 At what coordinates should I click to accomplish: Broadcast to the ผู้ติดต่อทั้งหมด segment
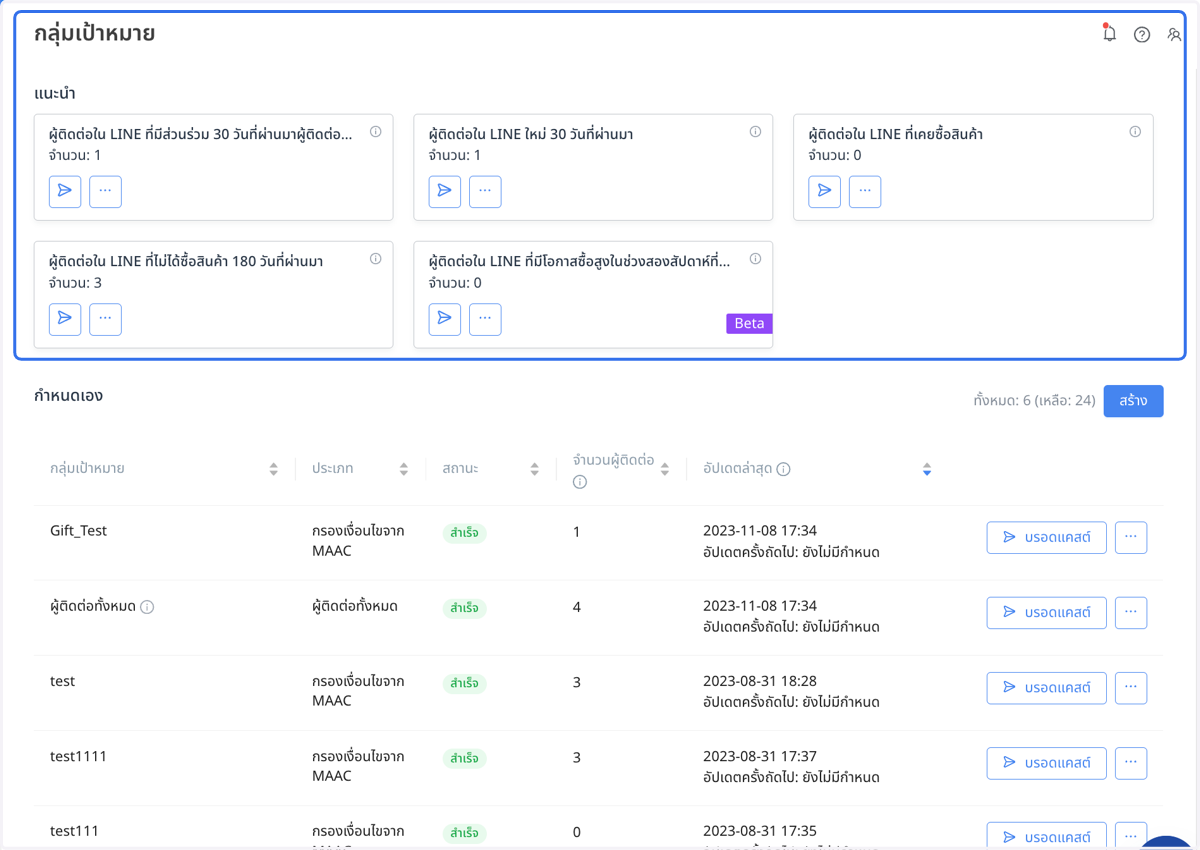point(1046,613)
